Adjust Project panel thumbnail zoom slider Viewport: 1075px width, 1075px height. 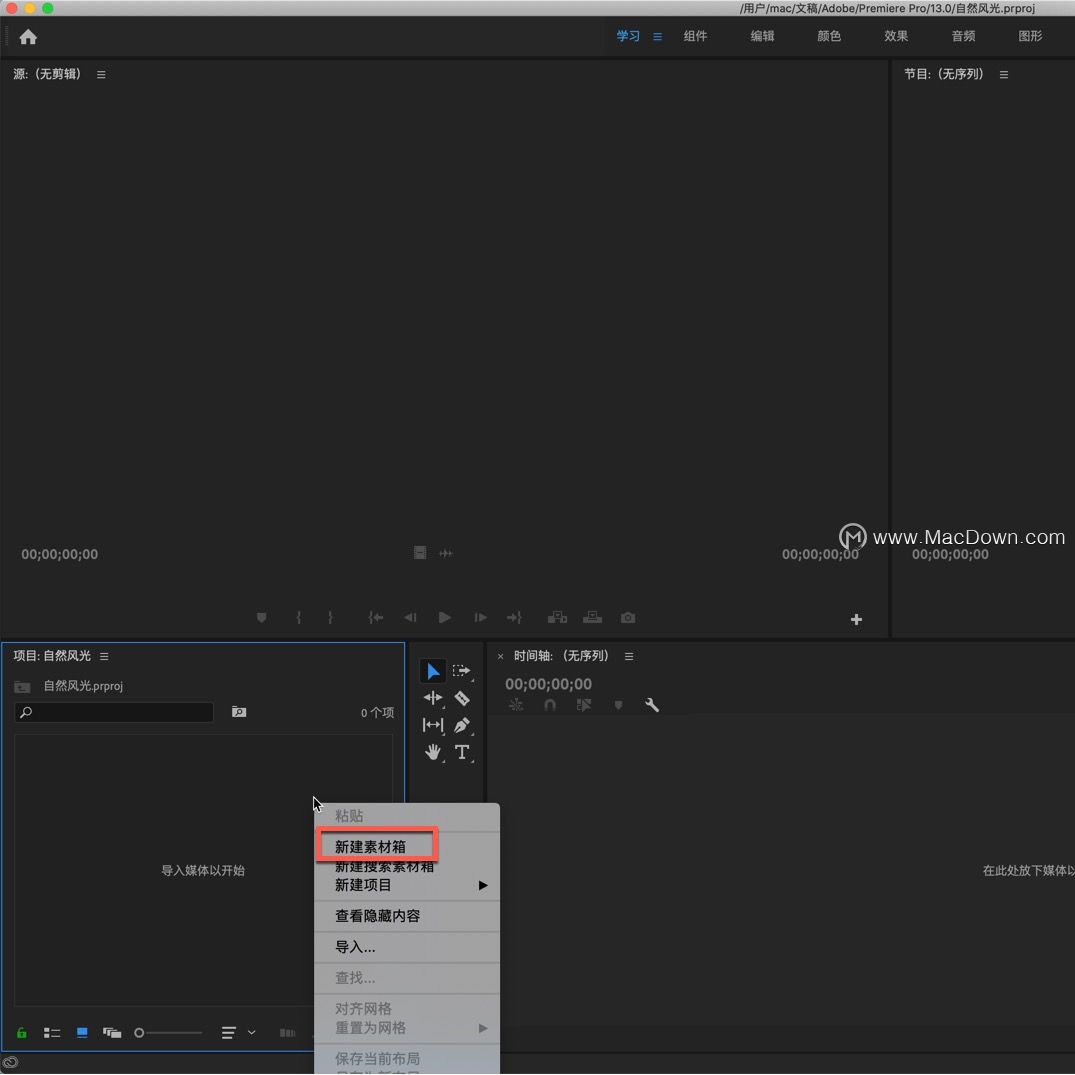coord(169,1032)
